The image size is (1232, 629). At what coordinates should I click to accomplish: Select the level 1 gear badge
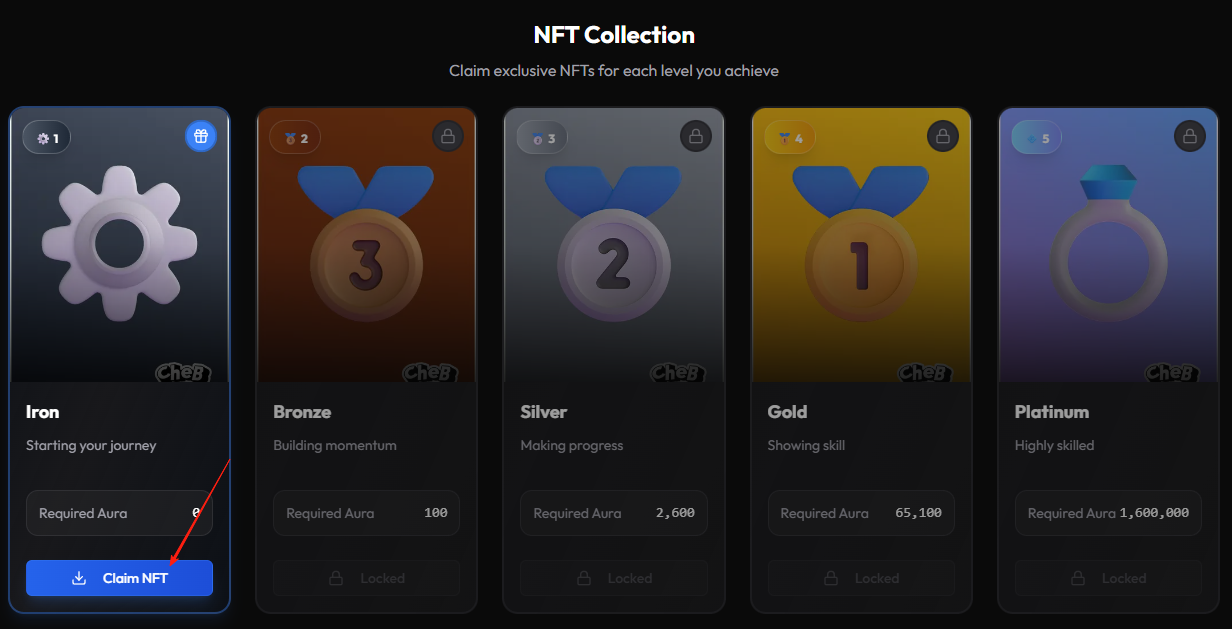tap(48, 138)
